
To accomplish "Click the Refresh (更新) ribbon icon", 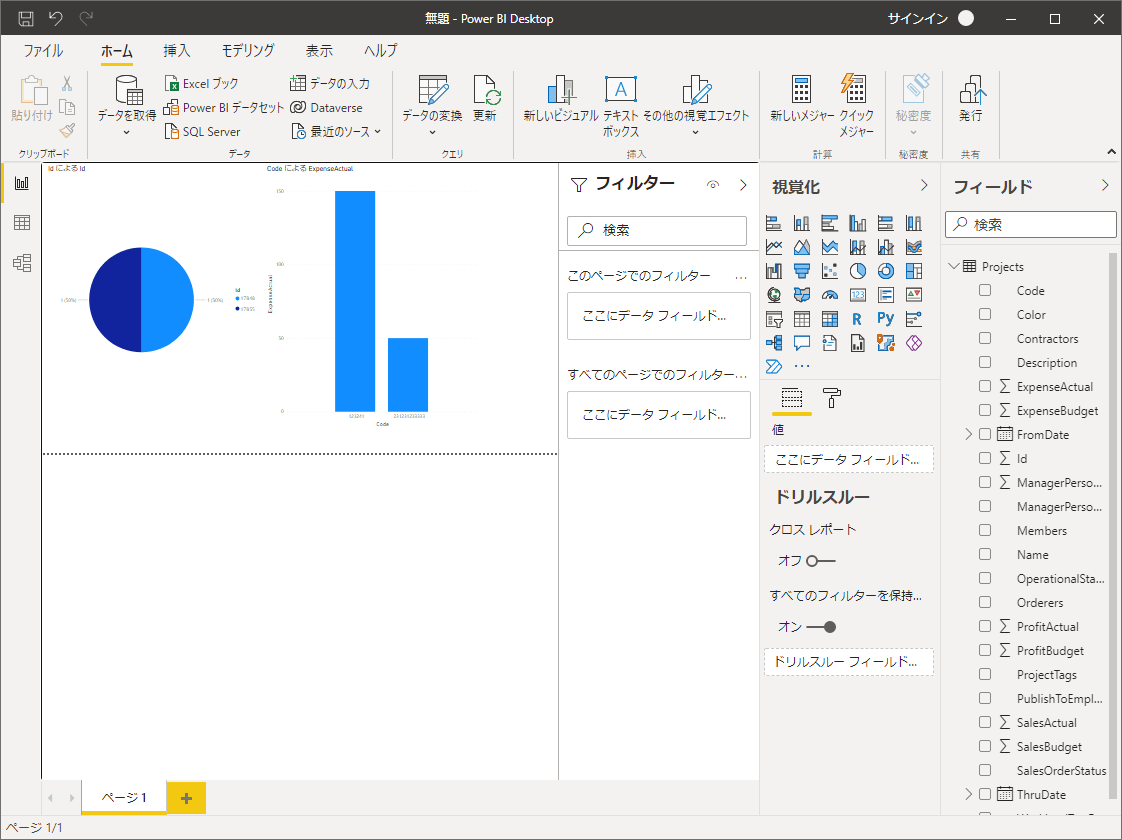I will [485, 99].
